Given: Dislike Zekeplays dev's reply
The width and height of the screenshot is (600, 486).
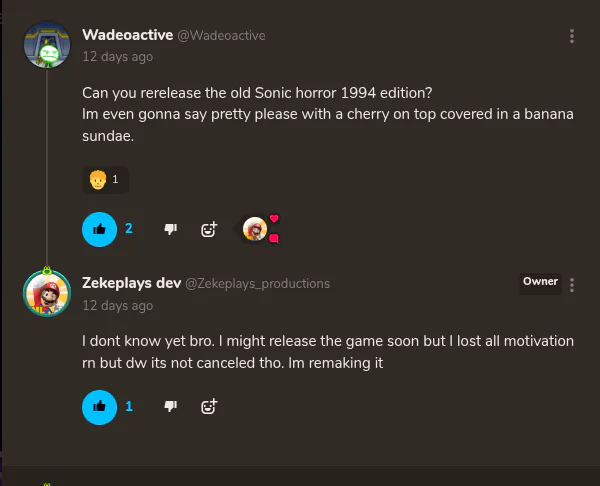Looking at the screenshot, I should click(x=170, y=406).
